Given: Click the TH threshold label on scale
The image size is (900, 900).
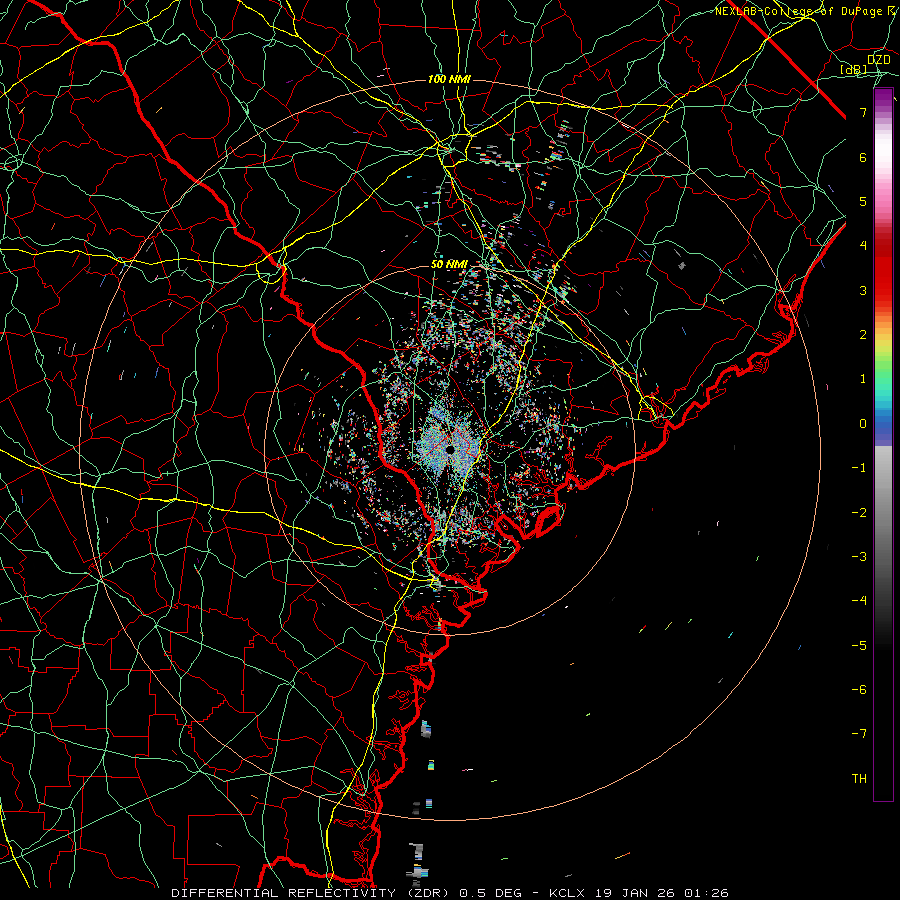Looking at the screenshot, I should pyautogui.click(x=859, y=779).
